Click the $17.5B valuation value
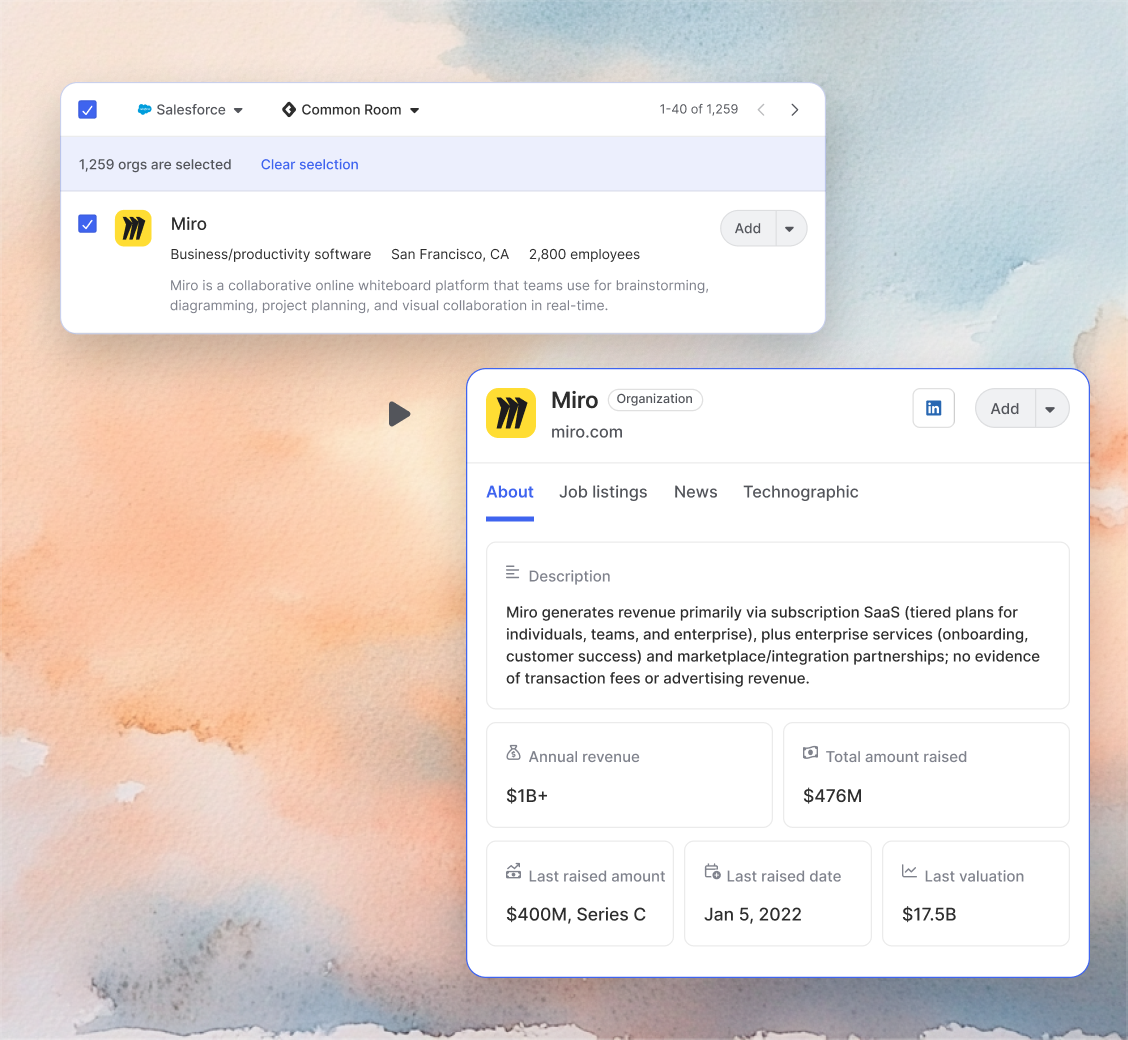The width and height of the screenshot is (1128, 1040). [929, 914]
